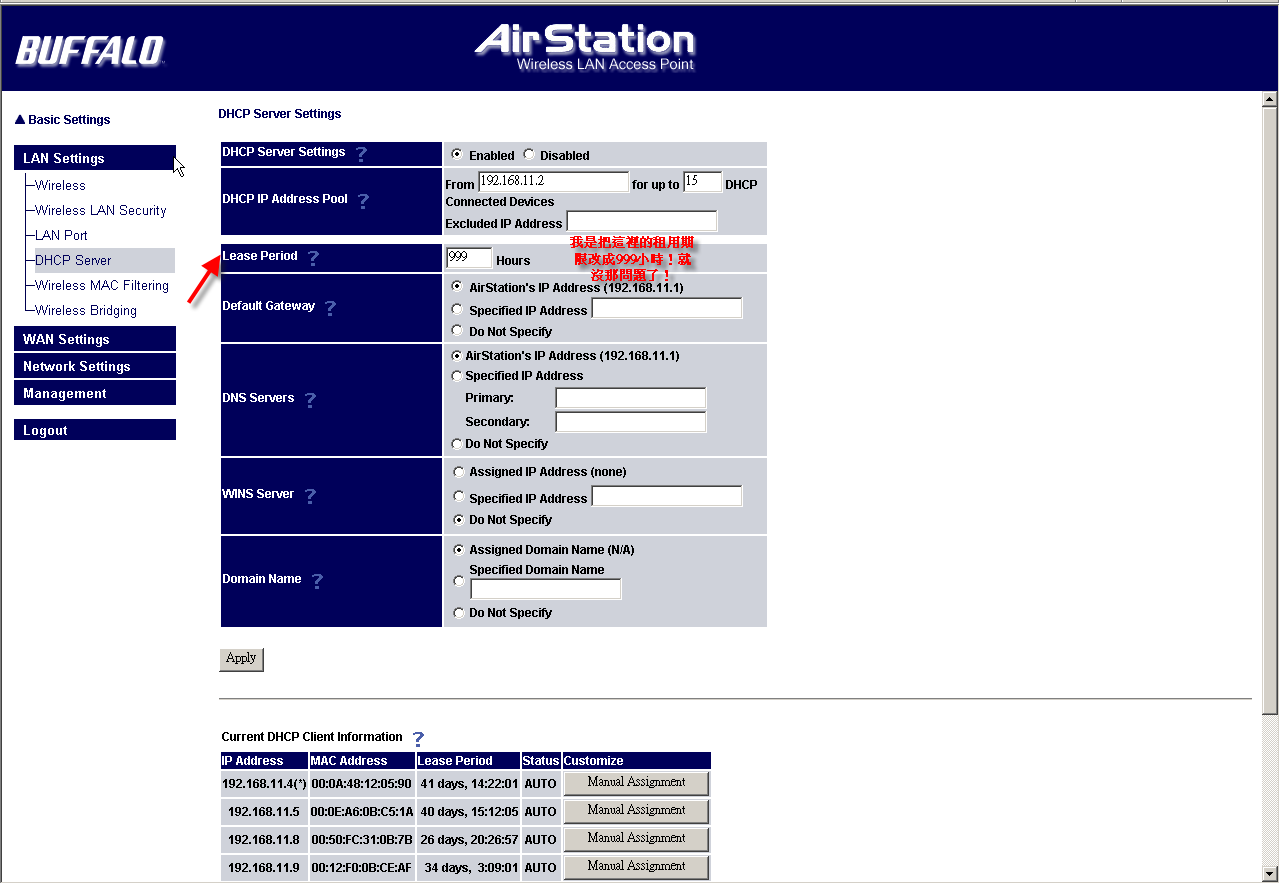The height and width of the screenshot is (883, 1280).
Task: Click MAC address 00:12:F0:0B:CE:AF
Action: pos(362,868)
